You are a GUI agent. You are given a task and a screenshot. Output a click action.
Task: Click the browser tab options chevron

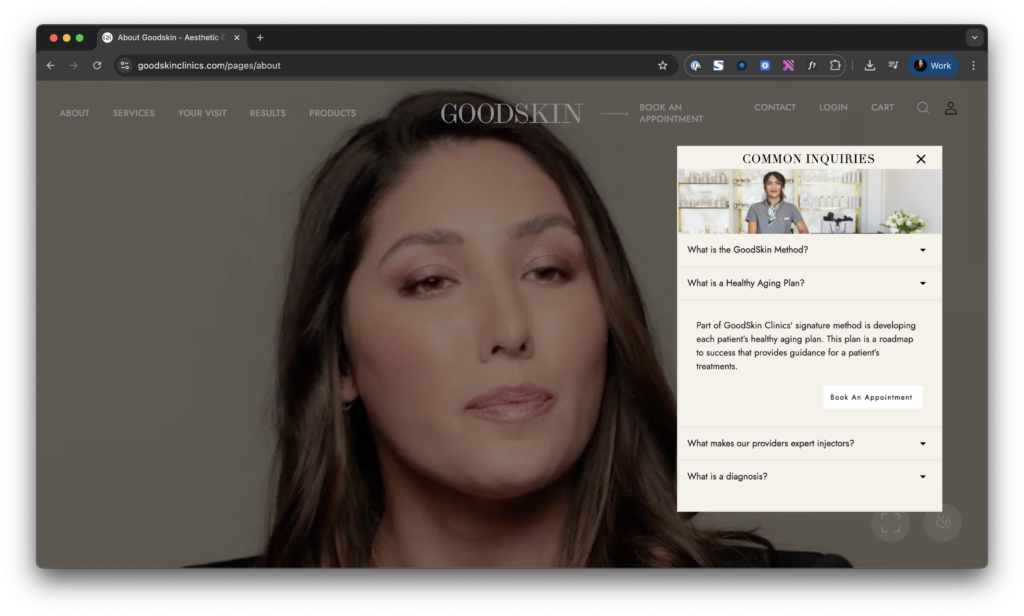tap(974, 37)
